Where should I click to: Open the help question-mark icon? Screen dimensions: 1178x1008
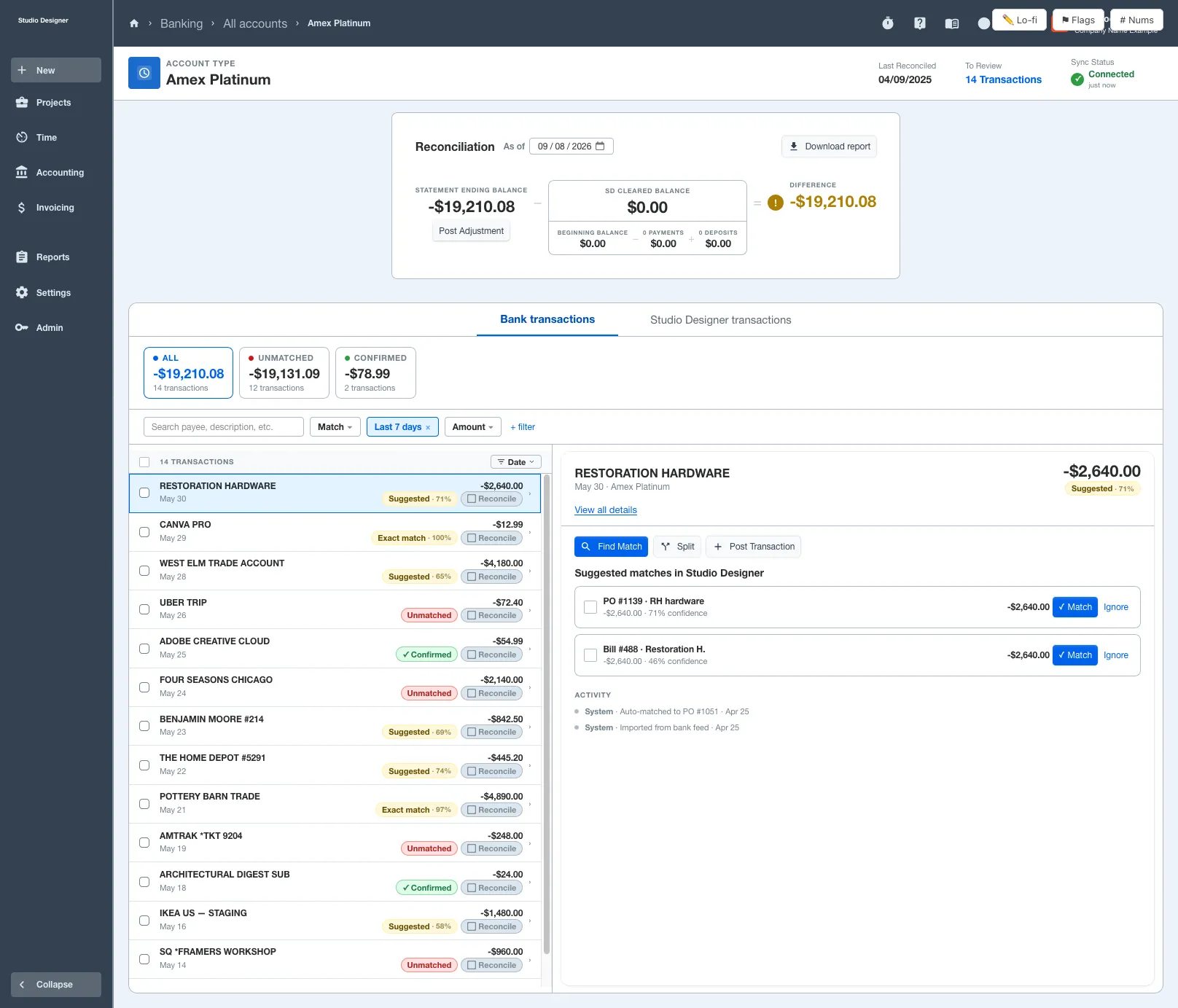pos(920,23)
